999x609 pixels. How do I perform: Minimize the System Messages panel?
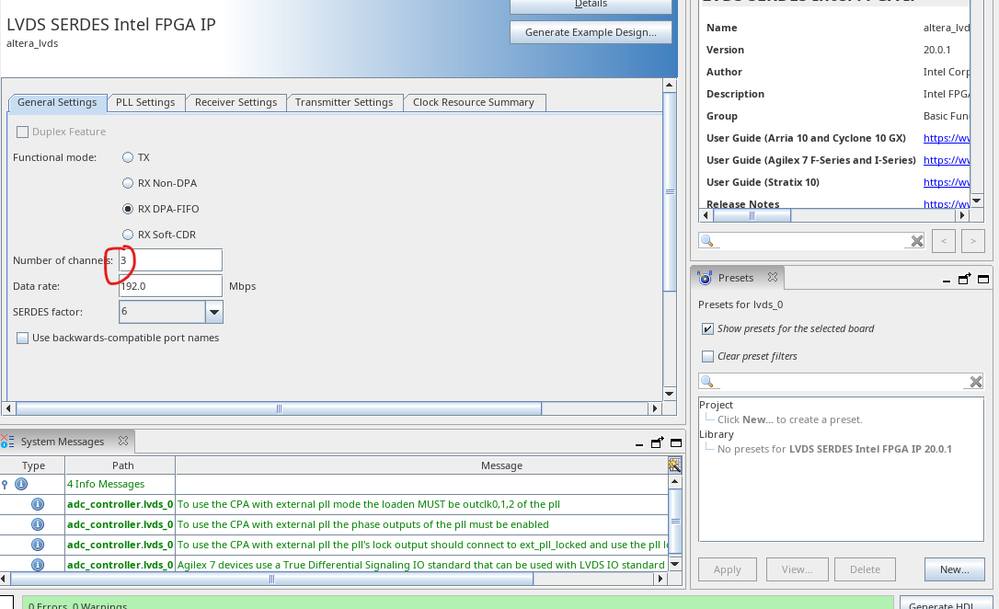coord(639,443)
